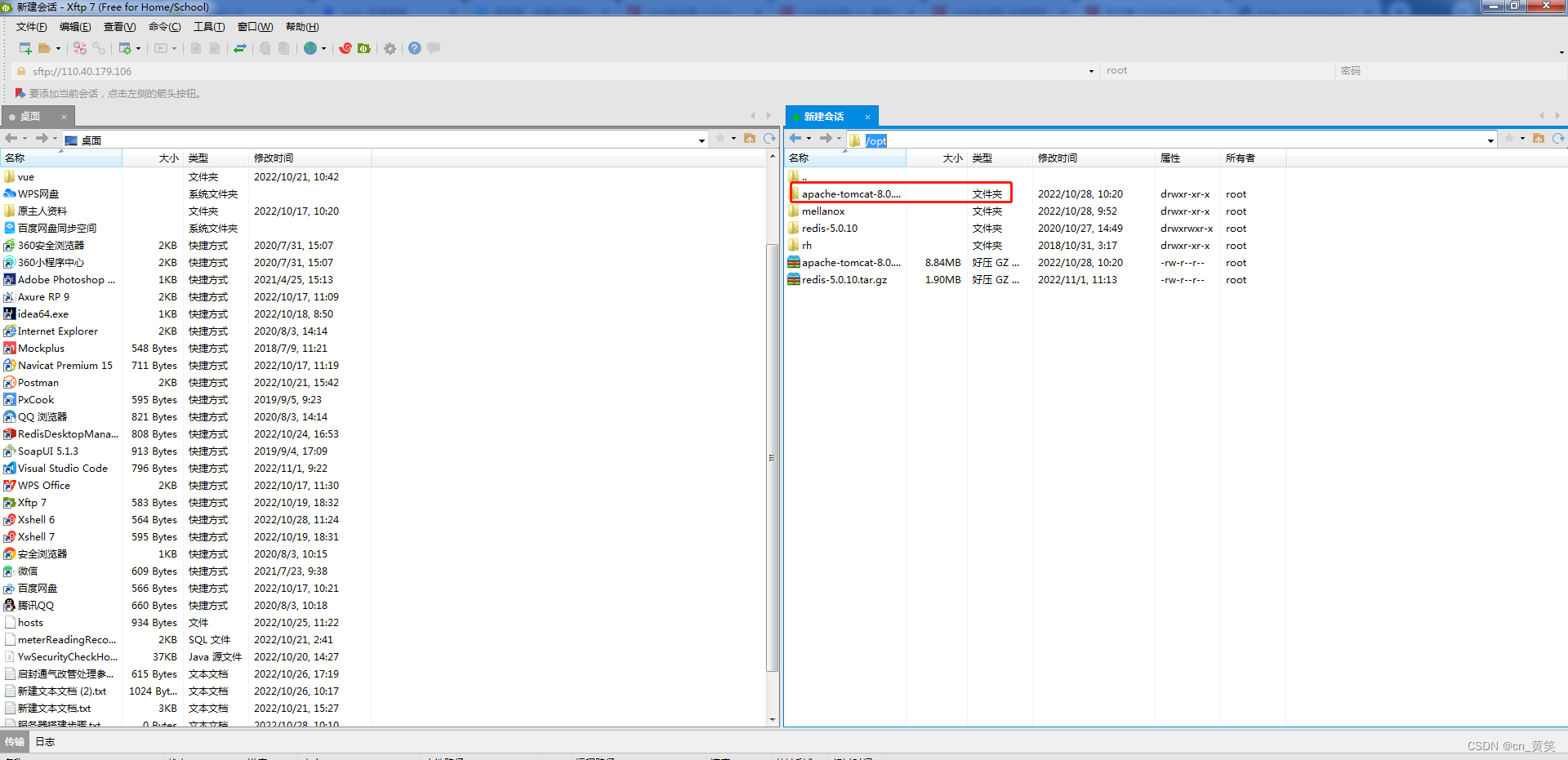Click the refresh icon in the remote pane
1568x760 pixels.
point(1560,139)
